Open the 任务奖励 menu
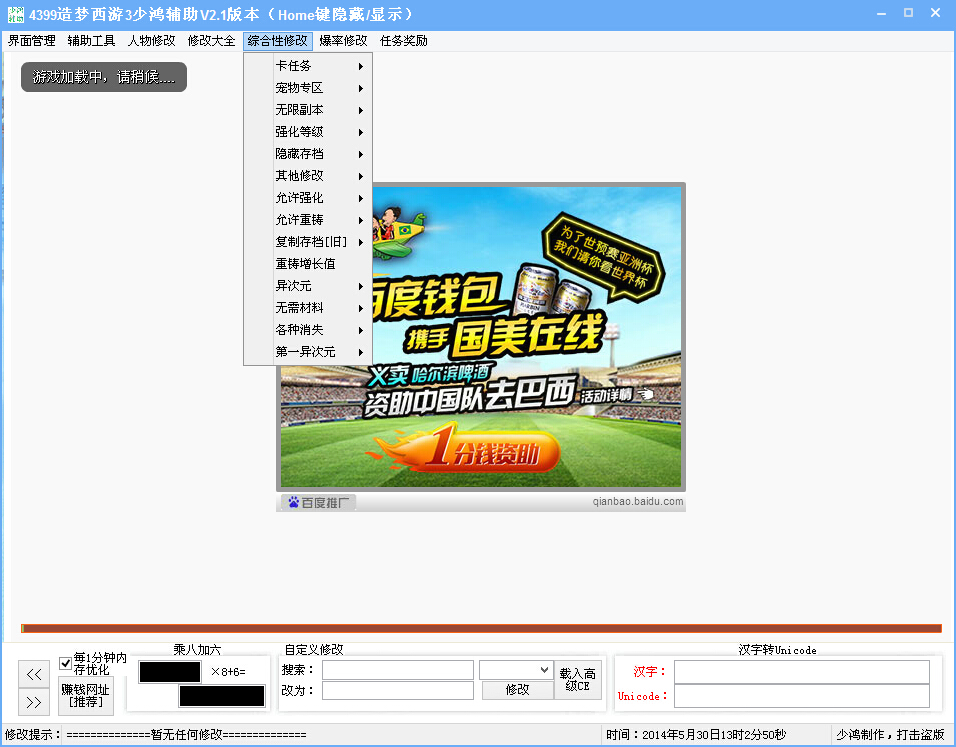956x747 pixels. tap(404, 41)
